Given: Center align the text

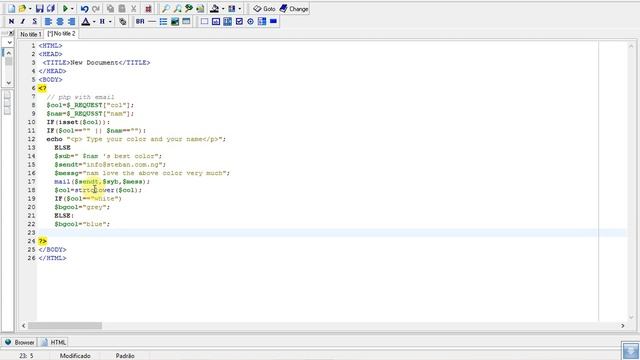Looking at the screenshot, I should (x=60, y=21).
